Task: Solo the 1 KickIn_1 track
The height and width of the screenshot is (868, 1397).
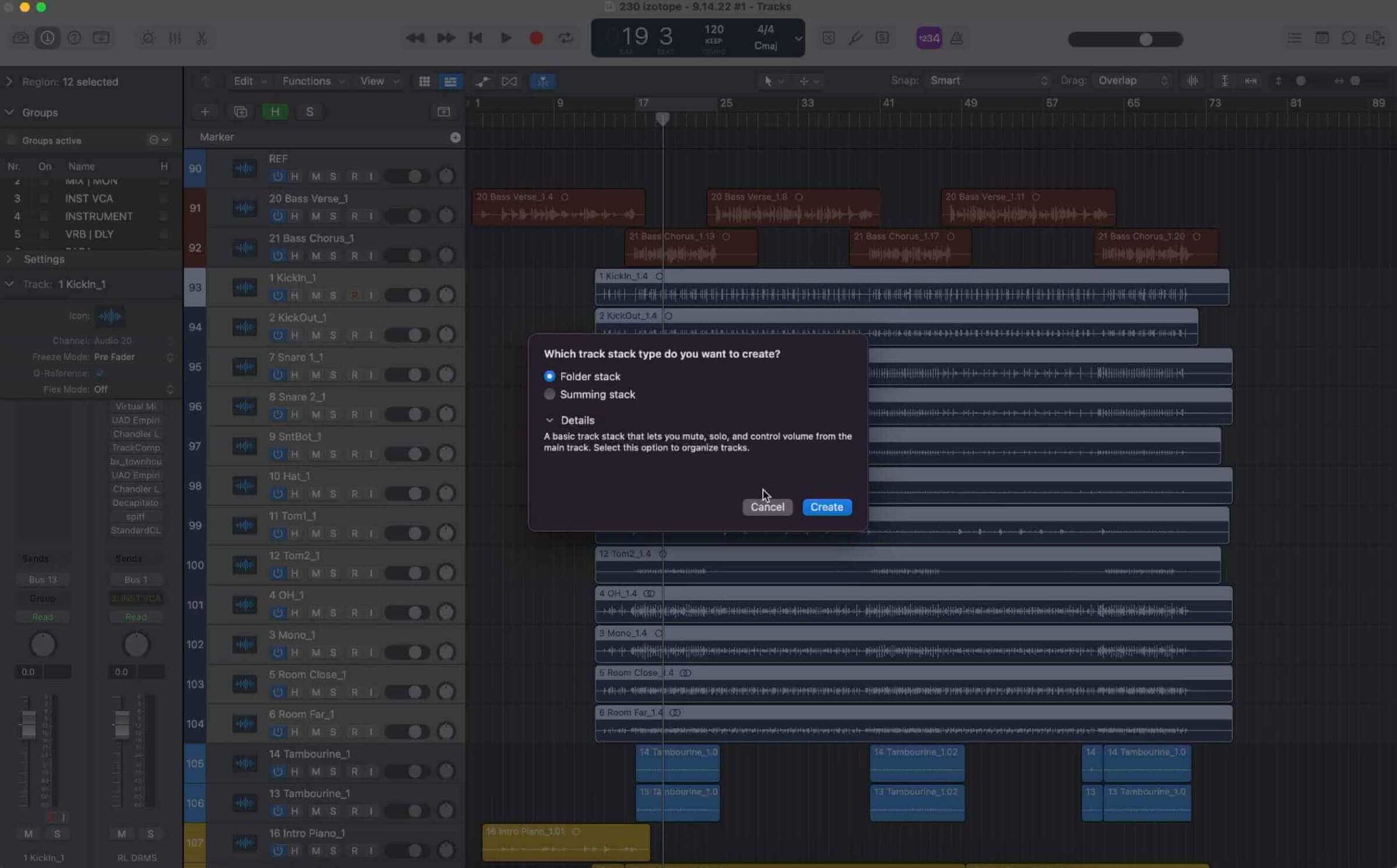Action: (333, 295)
